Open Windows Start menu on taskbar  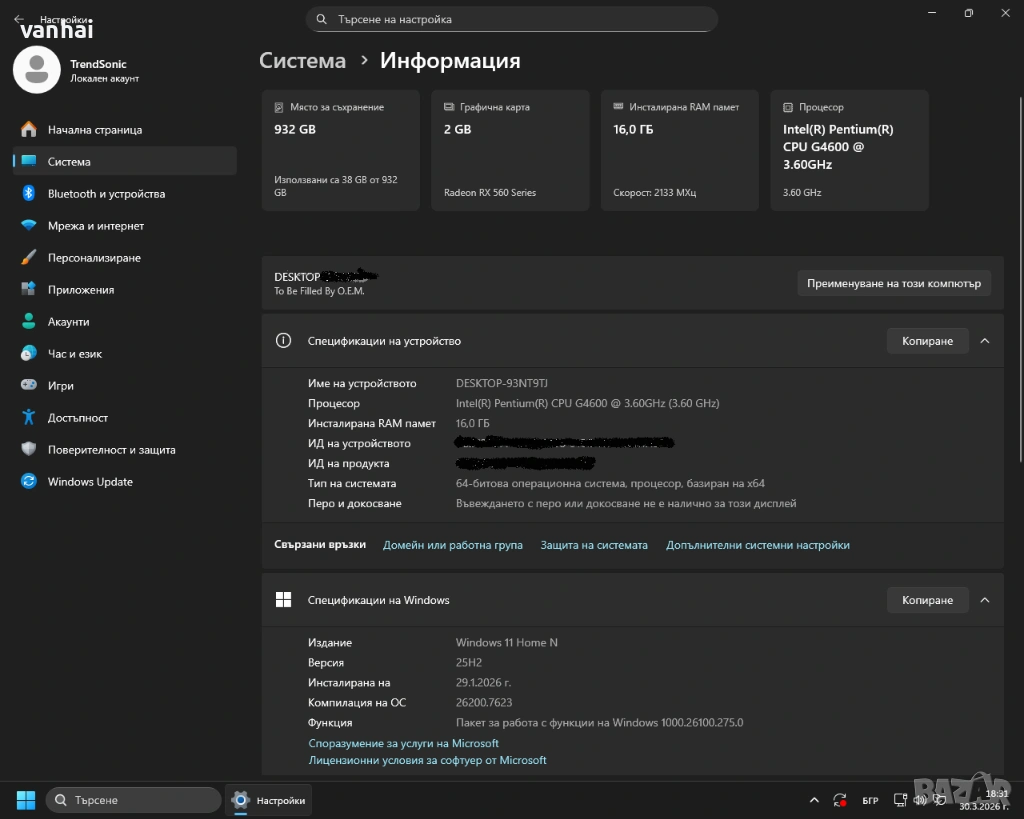pyautogui.click(x=26, y=800)
